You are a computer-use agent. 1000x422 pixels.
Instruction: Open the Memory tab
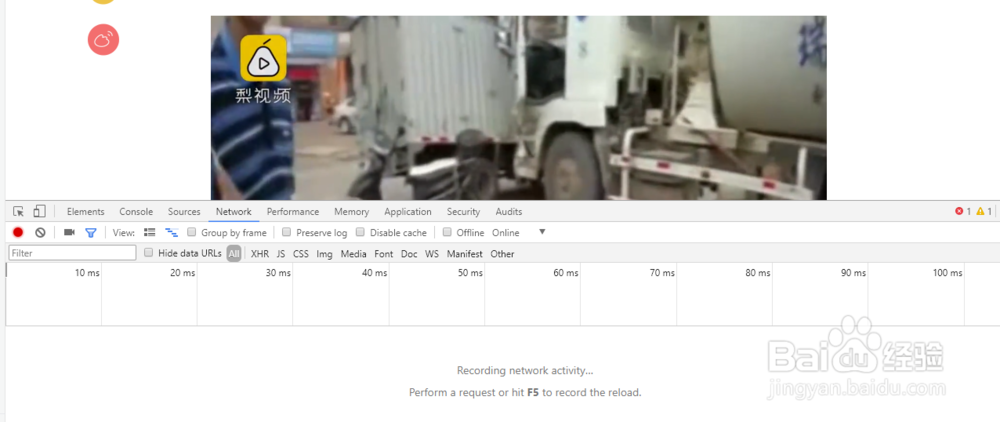click(351, 212)
